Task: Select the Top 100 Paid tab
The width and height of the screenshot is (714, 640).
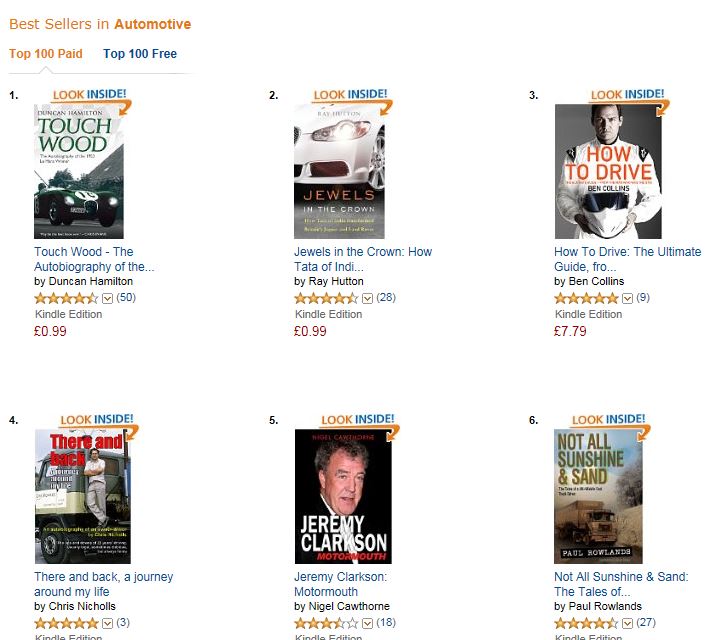Action: 46,54
